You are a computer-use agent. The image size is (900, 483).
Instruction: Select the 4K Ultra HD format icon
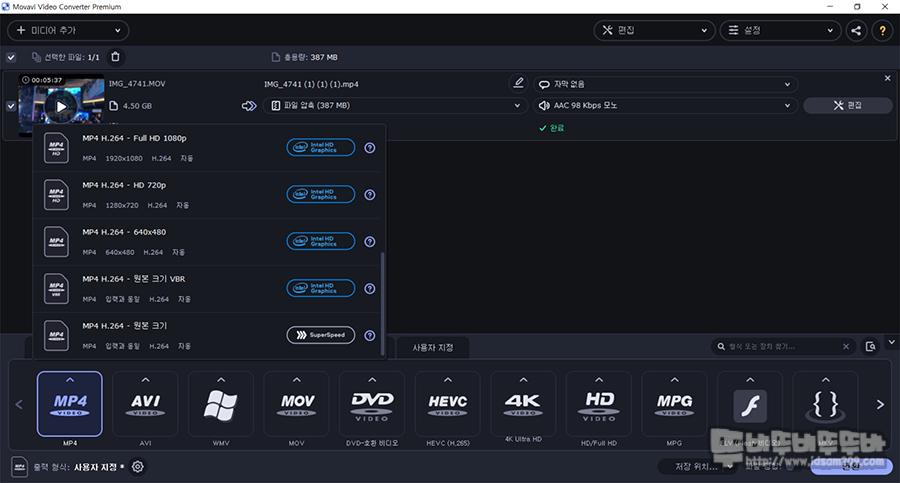(523, 404)
